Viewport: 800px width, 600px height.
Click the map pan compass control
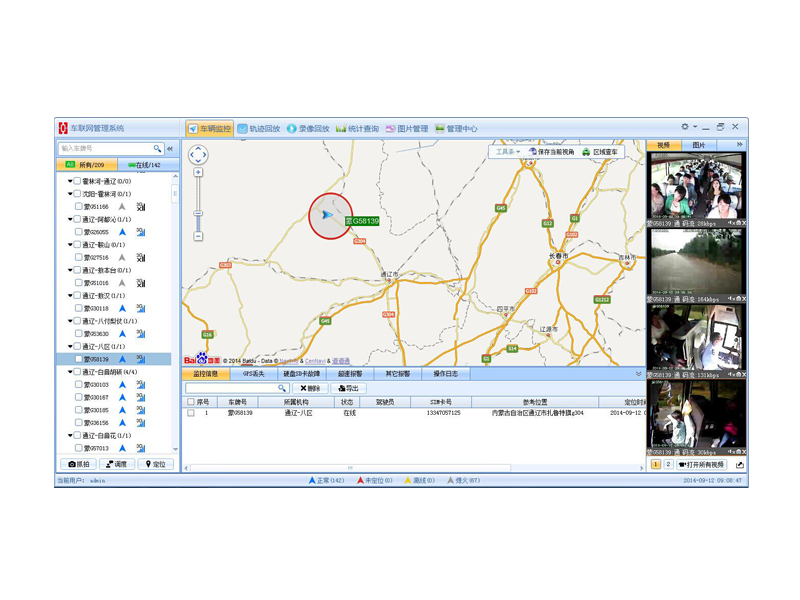tap(198, 154)
